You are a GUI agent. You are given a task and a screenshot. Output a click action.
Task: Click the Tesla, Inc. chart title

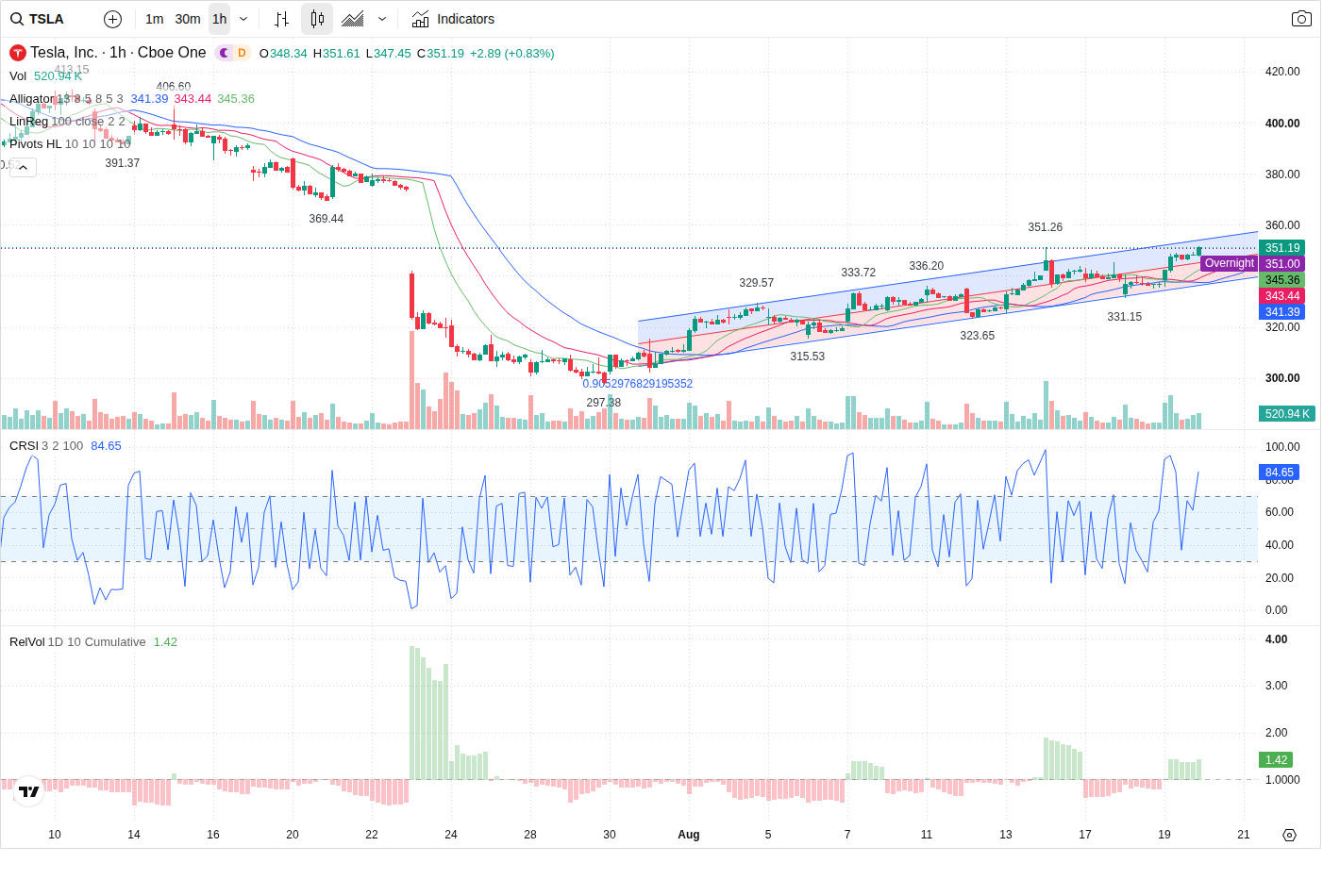tap(118, 53)
